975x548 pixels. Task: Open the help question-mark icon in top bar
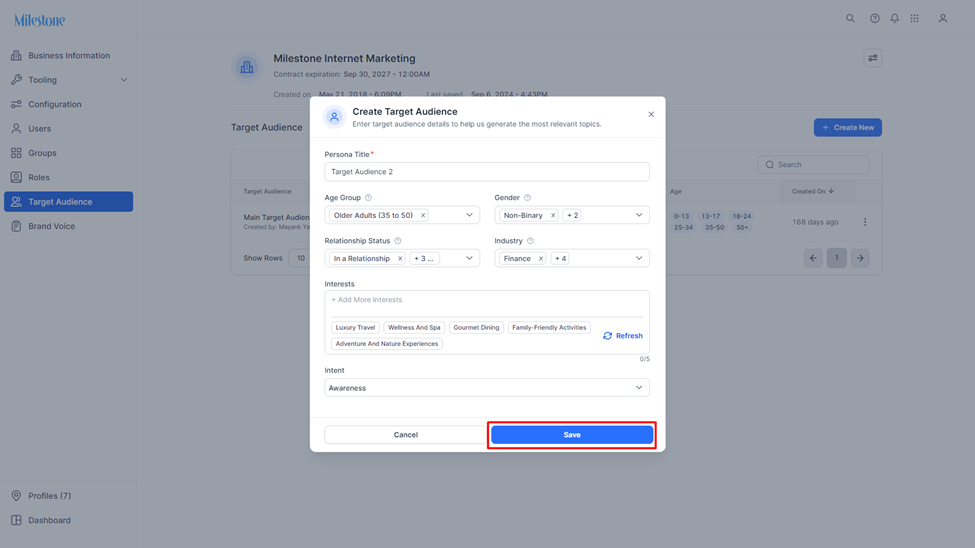(x=874, y=19)
